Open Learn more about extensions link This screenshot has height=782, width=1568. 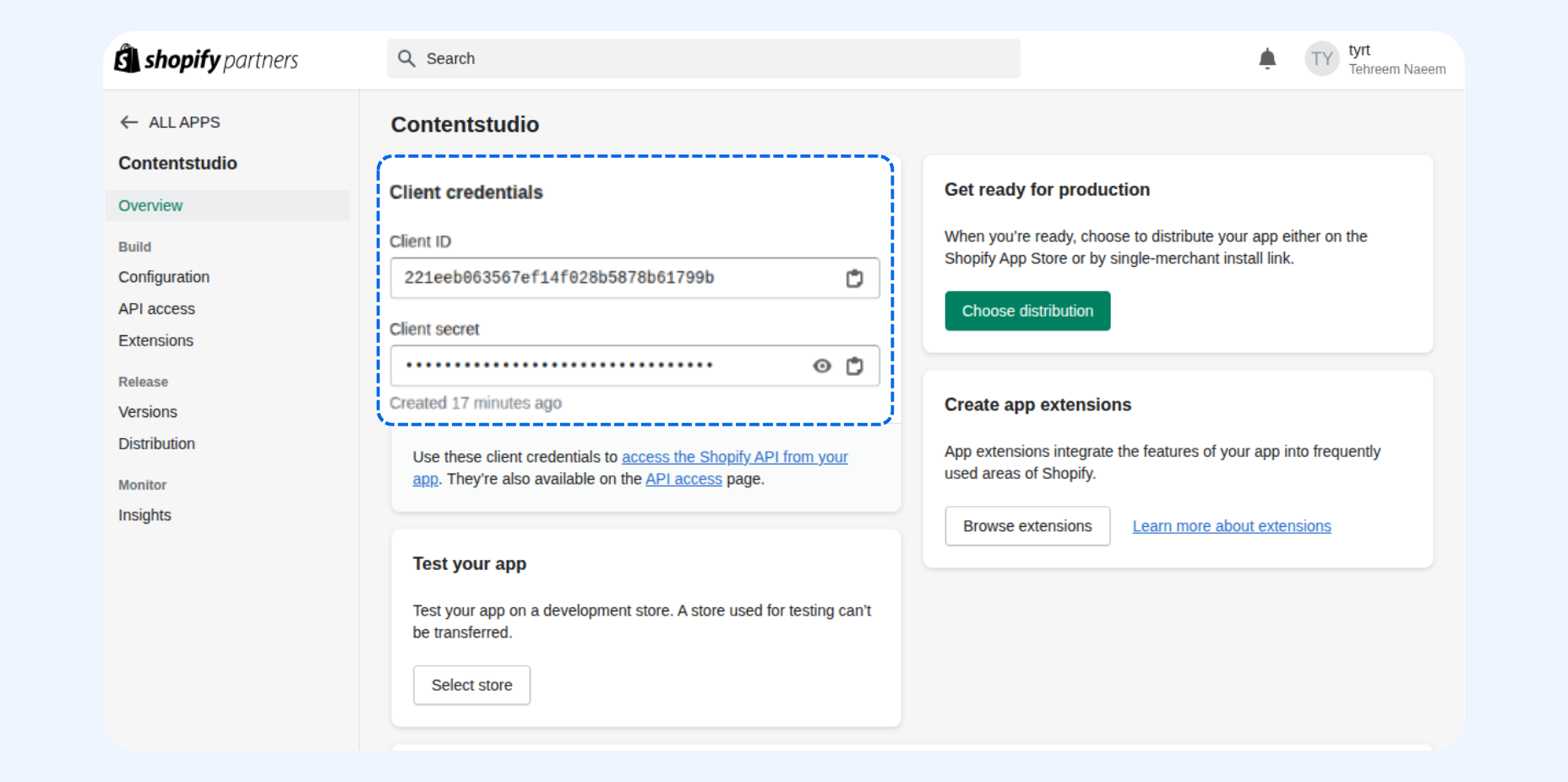pos(1232,526)
